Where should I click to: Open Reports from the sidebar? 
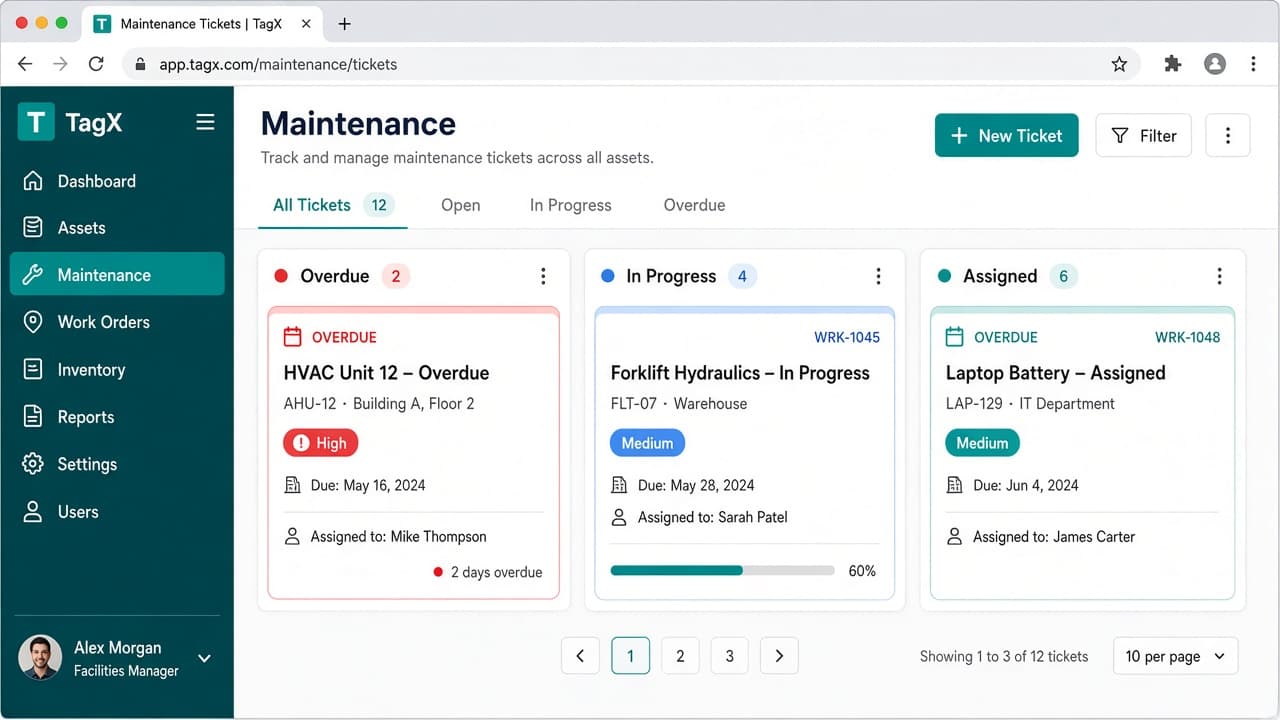point(117,417)
